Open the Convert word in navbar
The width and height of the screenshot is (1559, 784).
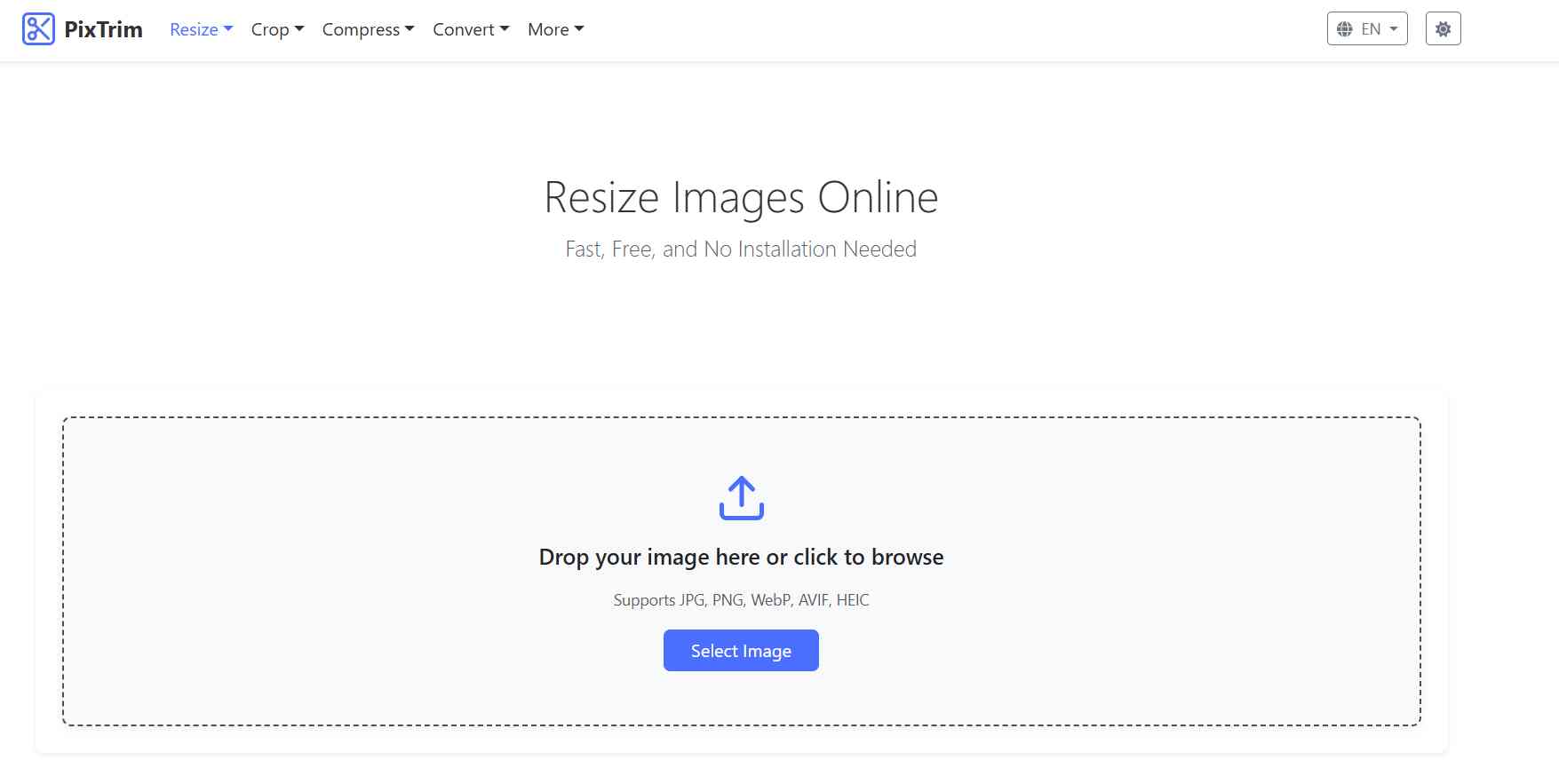pos(463,29)
